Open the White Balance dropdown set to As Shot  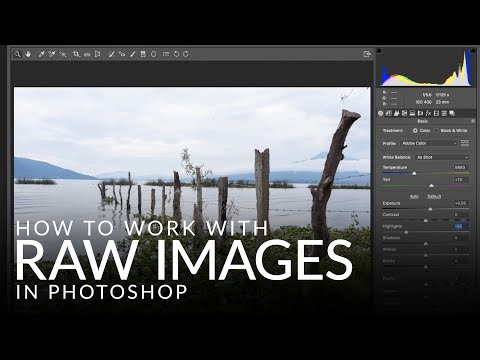[442, 157]
